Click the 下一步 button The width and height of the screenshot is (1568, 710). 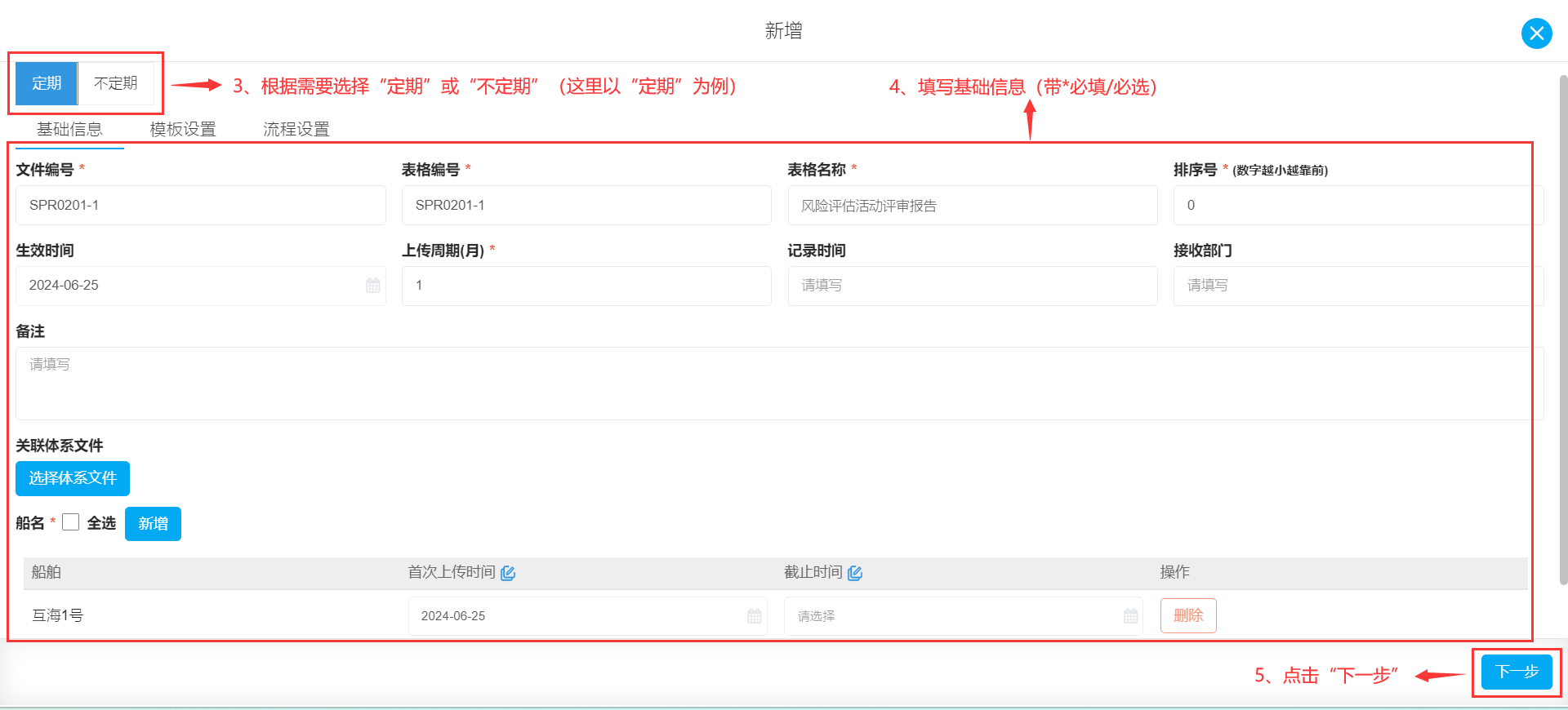click(x=1517, y=672)
